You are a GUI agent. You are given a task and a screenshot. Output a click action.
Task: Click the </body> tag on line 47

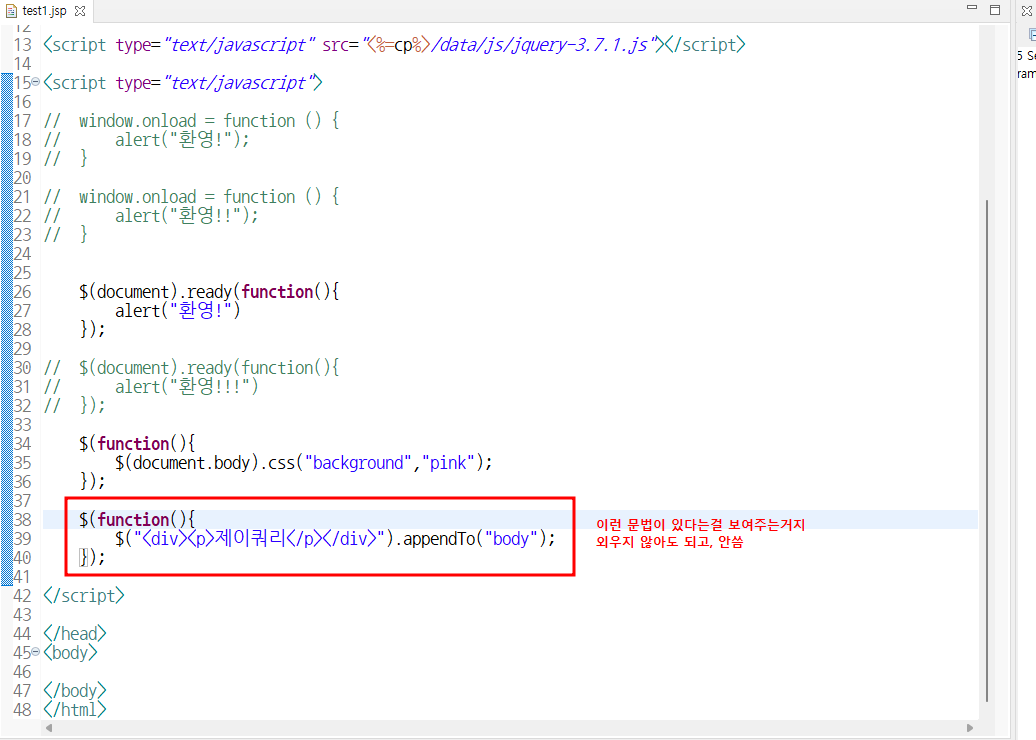pos(75,691)
